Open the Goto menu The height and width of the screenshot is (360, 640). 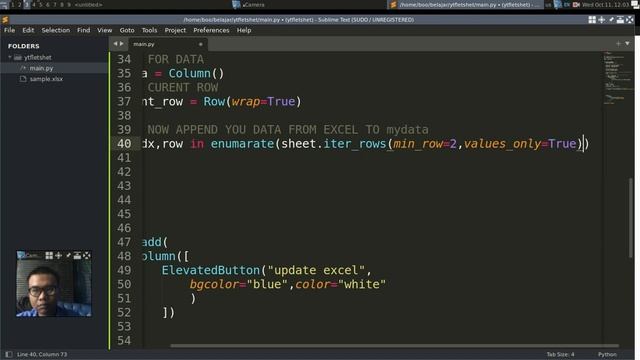pos(127,30)
